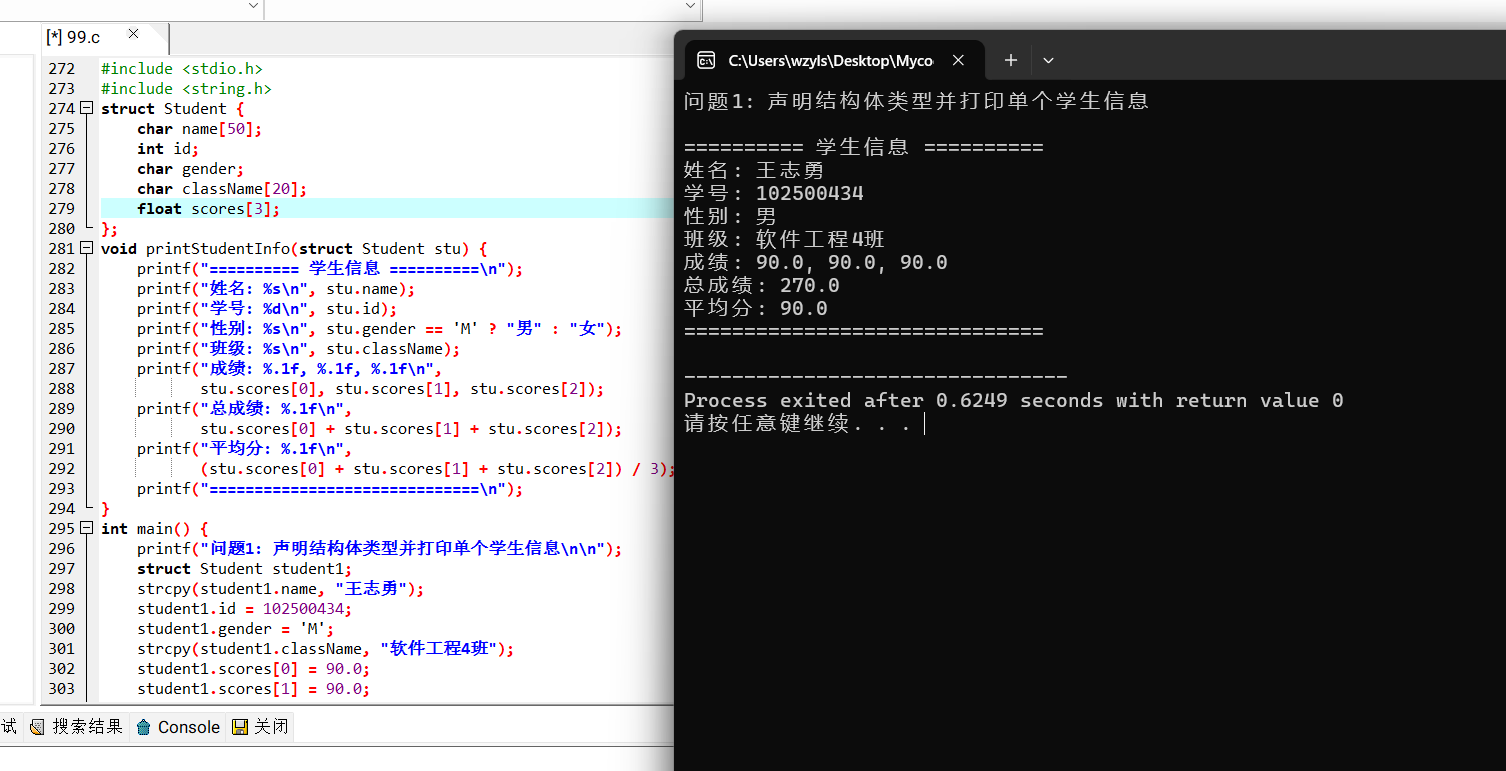Image resolution: width=1506 pixels, height=771 pixels.
Task: Click the printf 姓名 line at 283
Action: coord(276,288)
